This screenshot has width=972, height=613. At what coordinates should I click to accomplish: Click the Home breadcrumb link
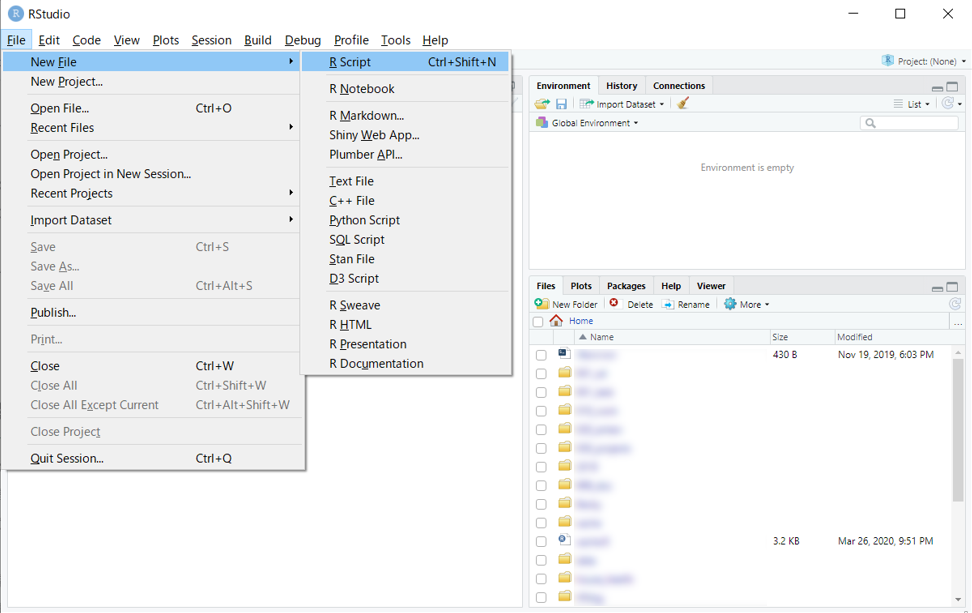tap(581, 321)
